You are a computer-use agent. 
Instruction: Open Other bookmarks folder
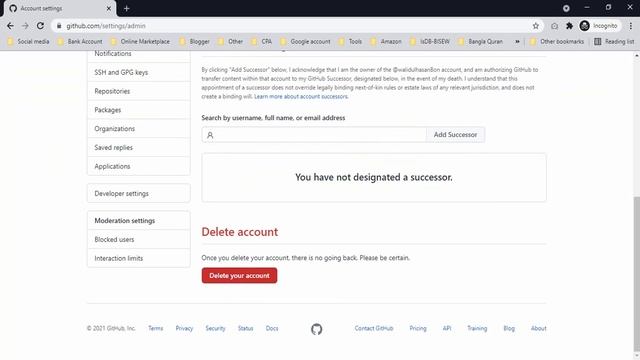[557, 42]
